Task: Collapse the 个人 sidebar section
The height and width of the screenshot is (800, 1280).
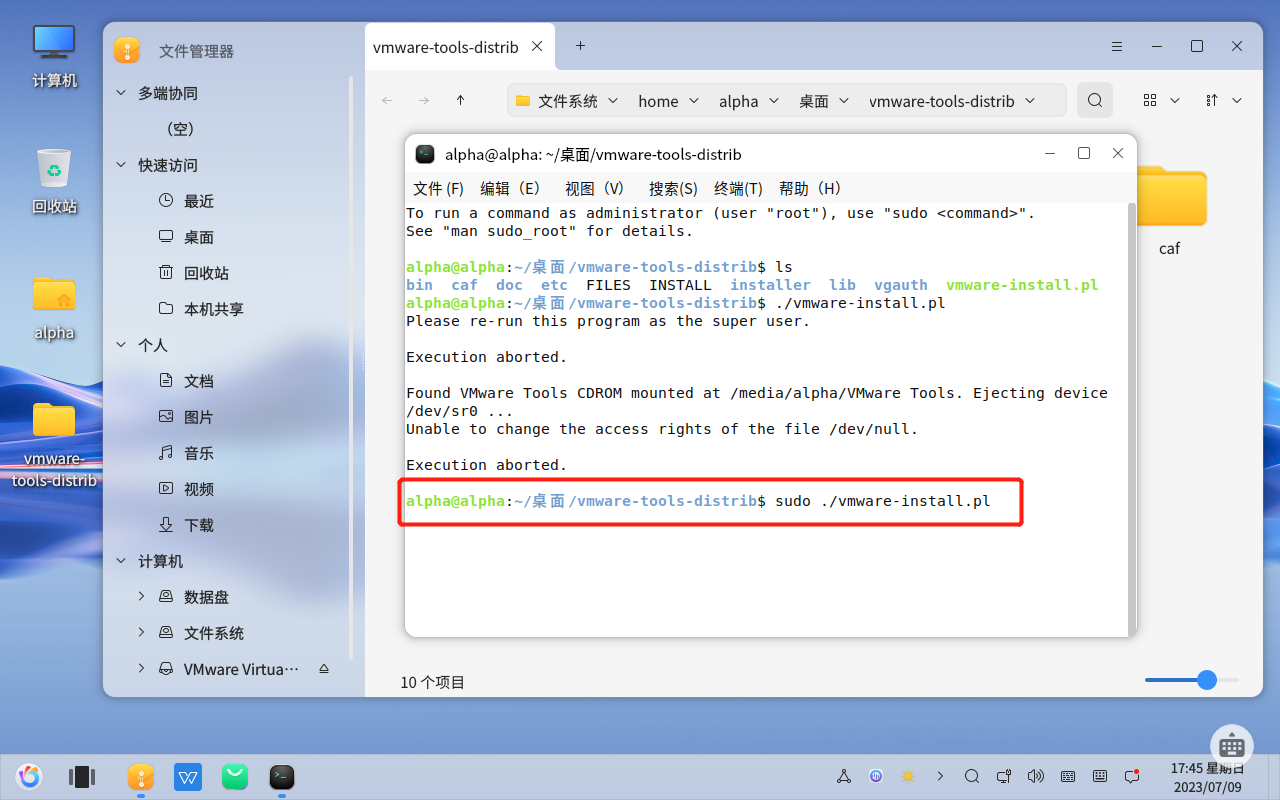Action: coord(121,345)
